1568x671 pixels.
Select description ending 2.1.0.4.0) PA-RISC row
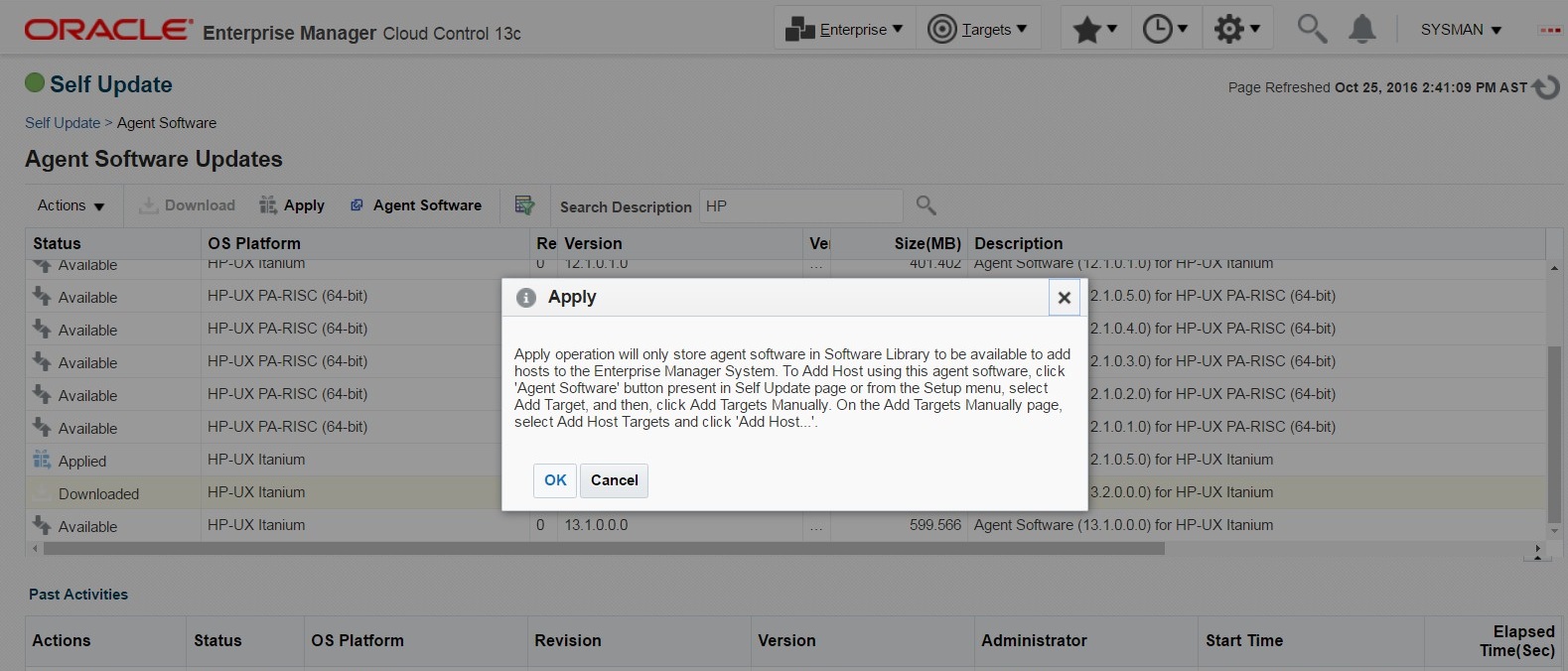coord(1212,329)
